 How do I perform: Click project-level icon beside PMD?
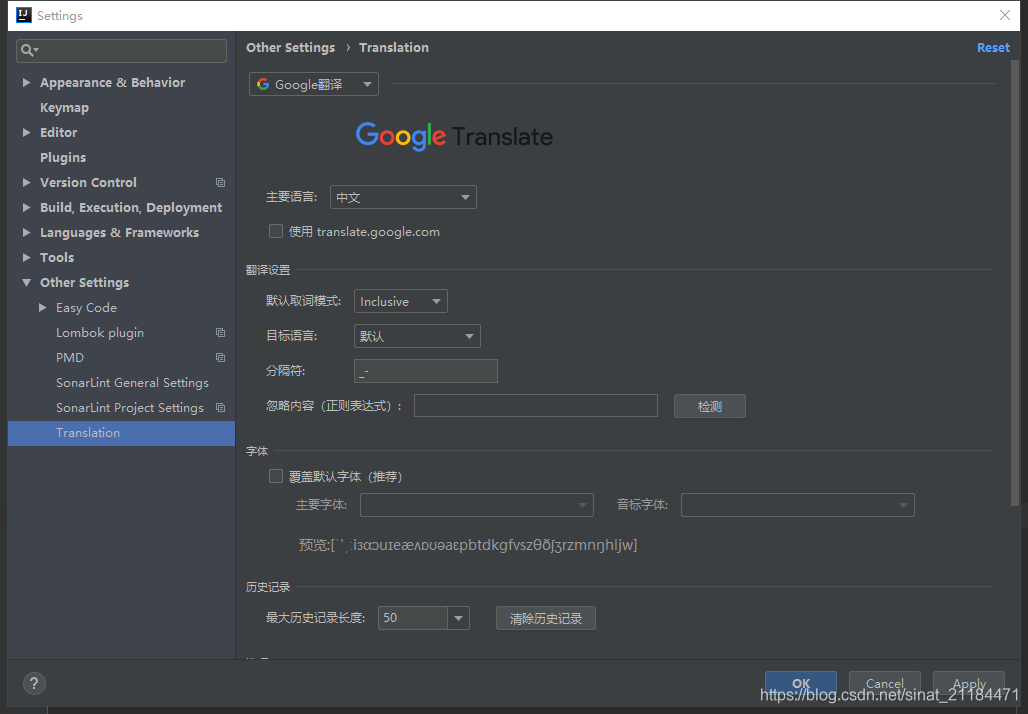pyautogui.click(x=220, y=357)
